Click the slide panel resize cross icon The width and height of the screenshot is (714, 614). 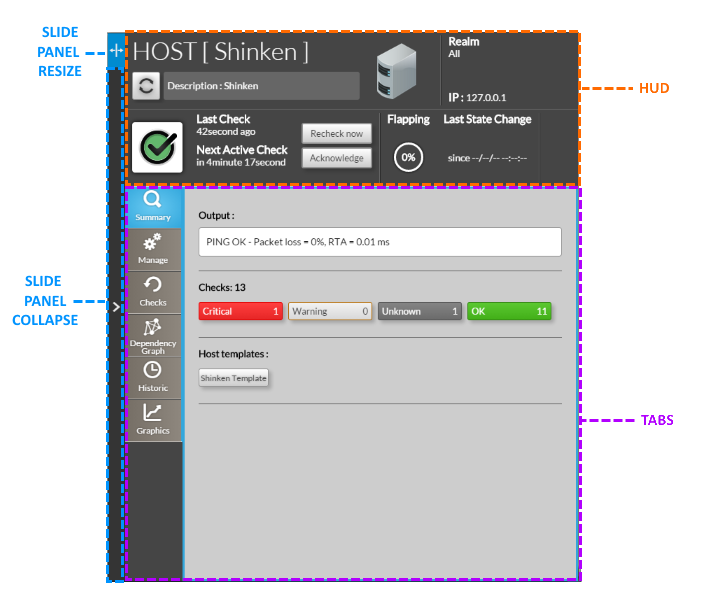[x=116, y=49]
